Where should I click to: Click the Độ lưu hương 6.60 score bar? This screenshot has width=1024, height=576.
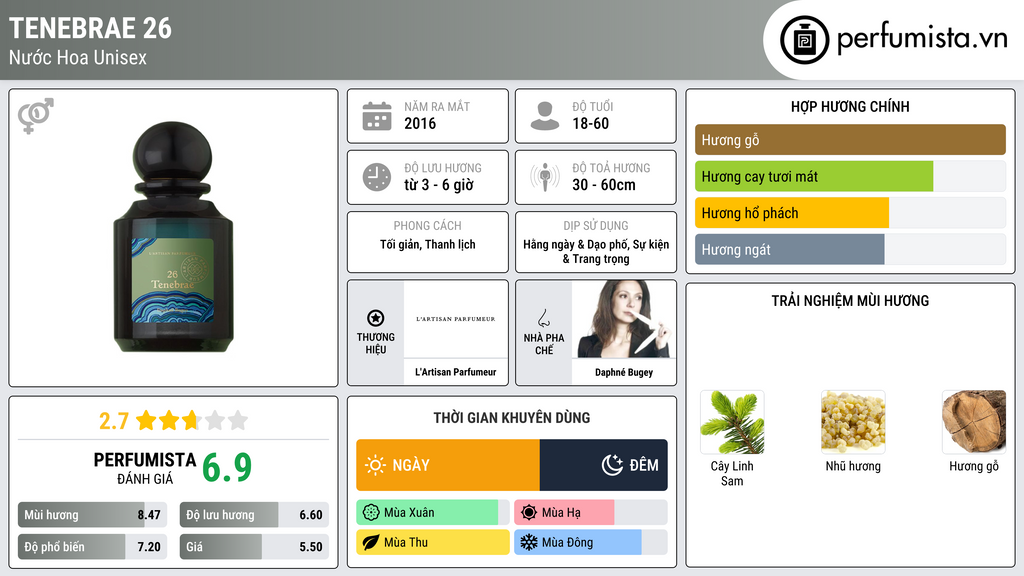click(x=254, y=515)
